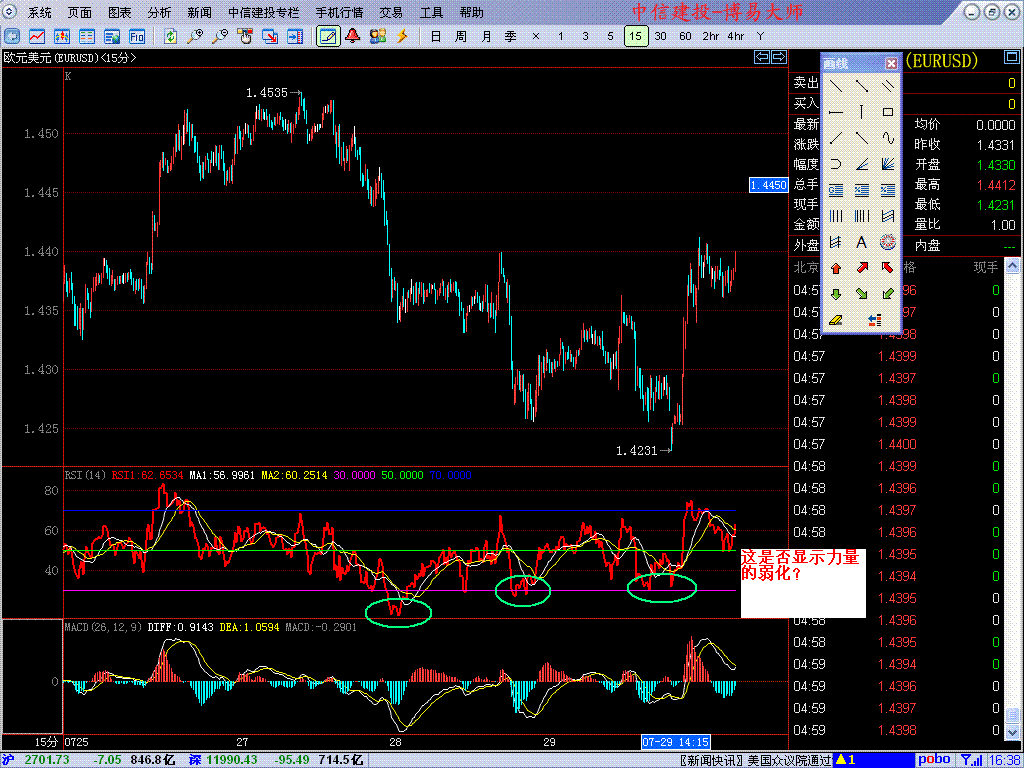The image size is (1024, 768).
Task: Switch to quarterly 季 period
Action: [x=511, y=37]
